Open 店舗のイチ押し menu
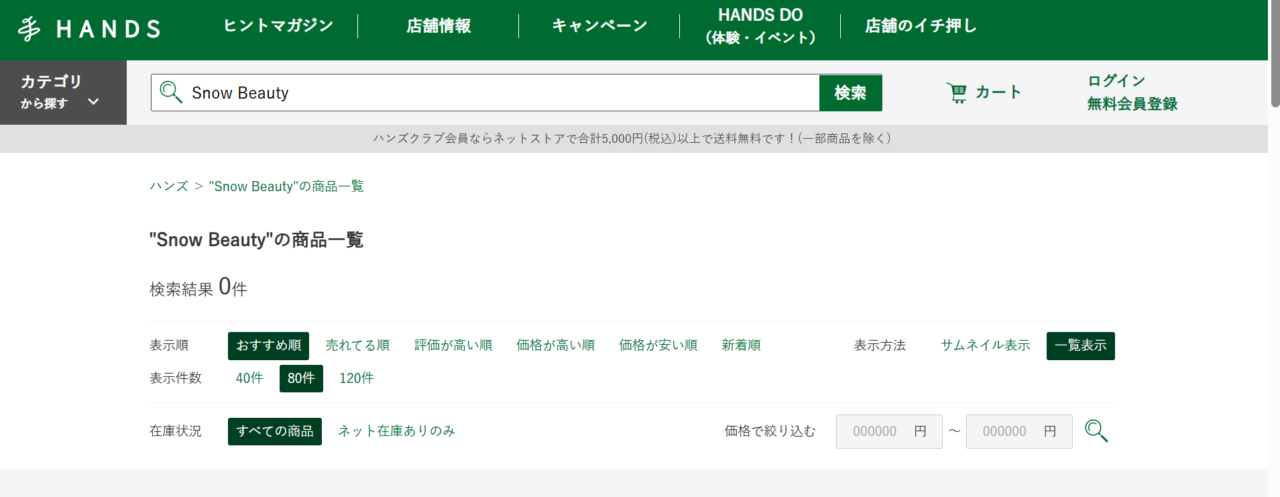The width and height of the screenshot is (1280, 497). click(x=921, y=26)
